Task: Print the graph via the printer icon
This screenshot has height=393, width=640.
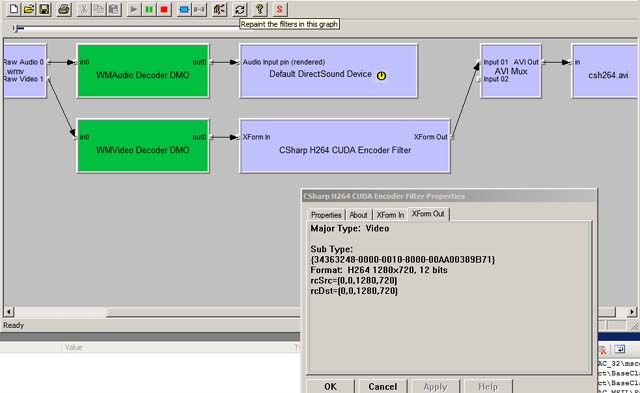Action: tap(64, 9)
